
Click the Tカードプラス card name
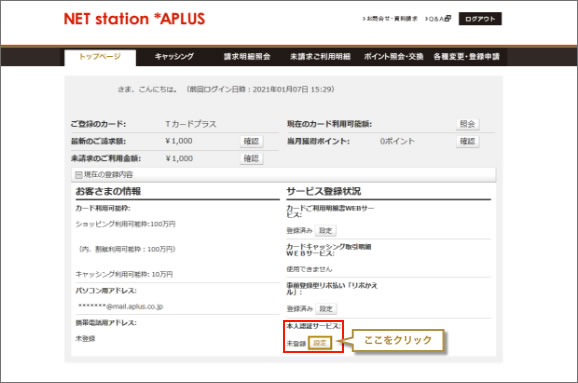tap(191, 124)
